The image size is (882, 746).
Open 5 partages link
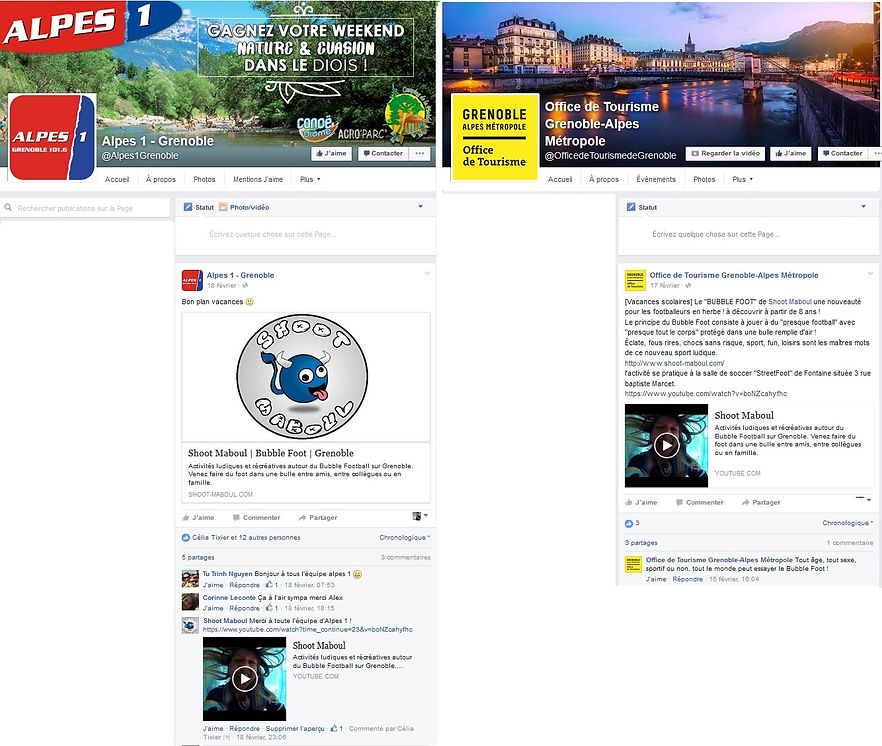pos(198,558)
